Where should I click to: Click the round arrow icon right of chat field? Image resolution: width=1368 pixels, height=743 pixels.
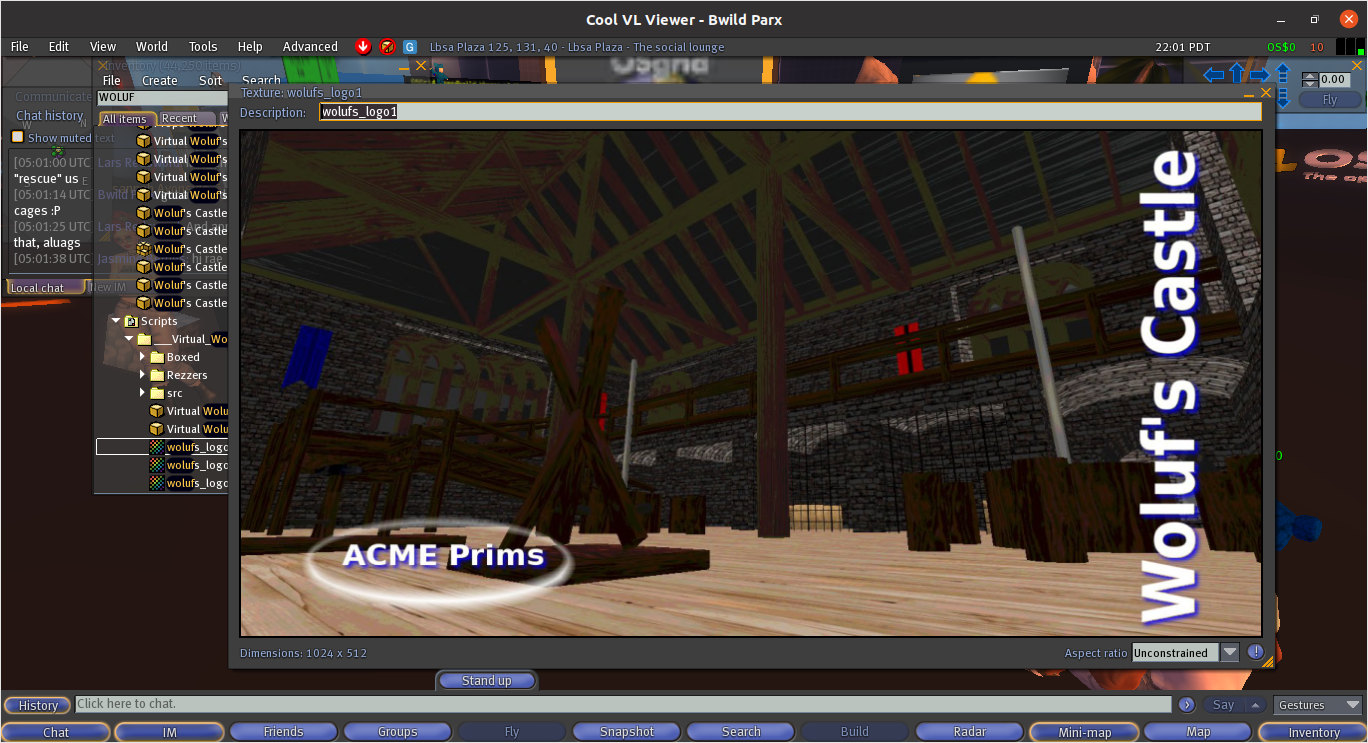(x=1186, y=705)
